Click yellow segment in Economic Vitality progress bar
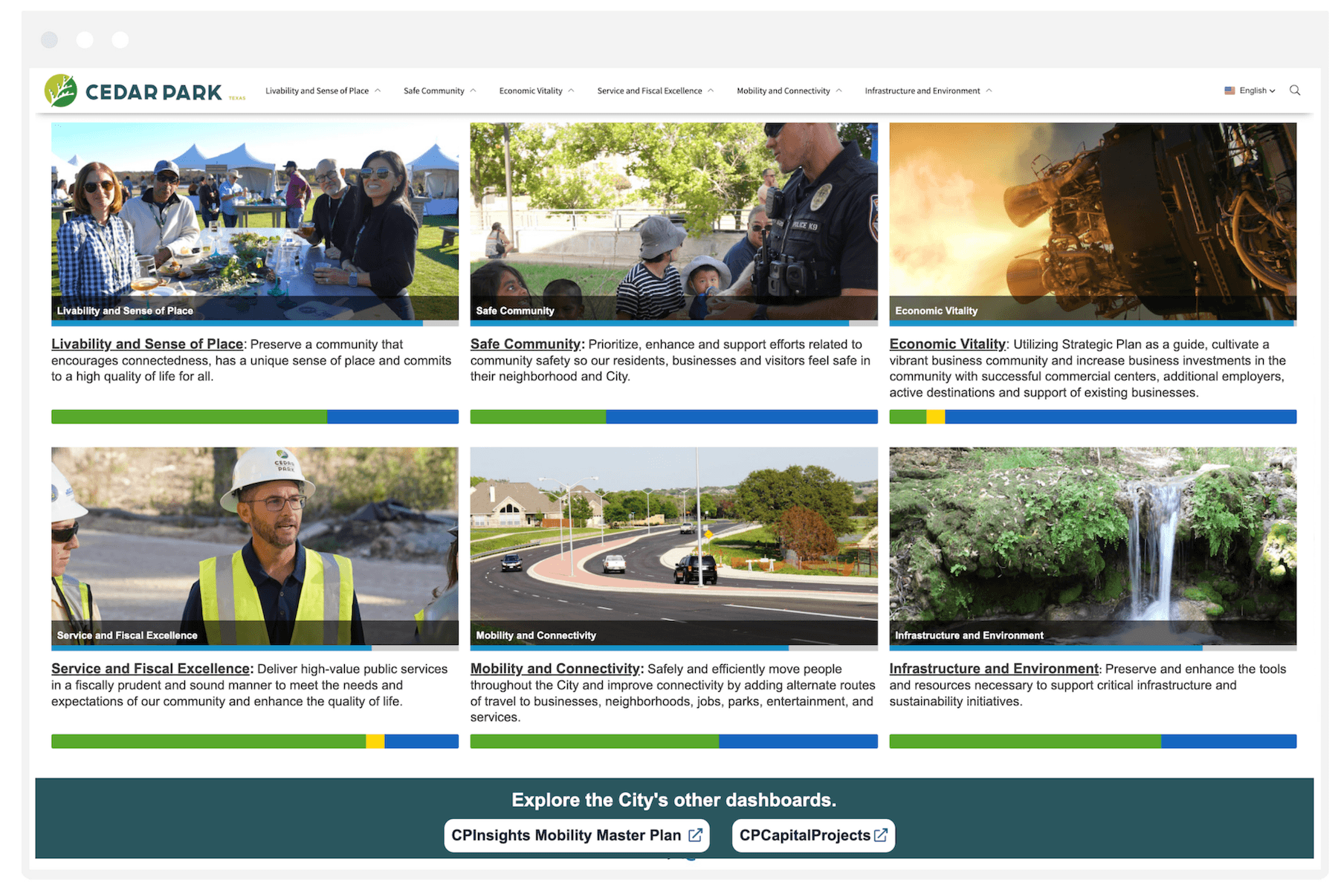 coord(935,417)
